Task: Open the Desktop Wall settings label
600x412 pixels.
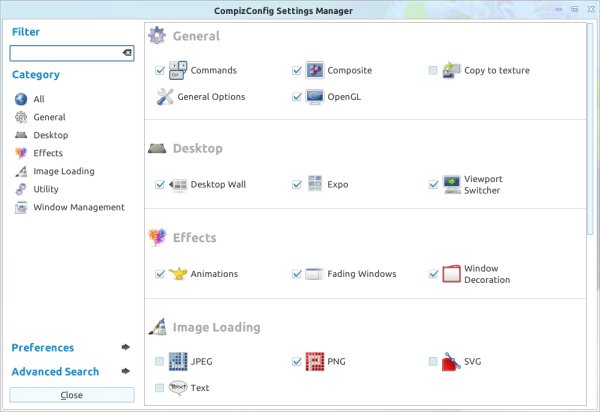Action: pyautogui.click(x=218, y=184)
